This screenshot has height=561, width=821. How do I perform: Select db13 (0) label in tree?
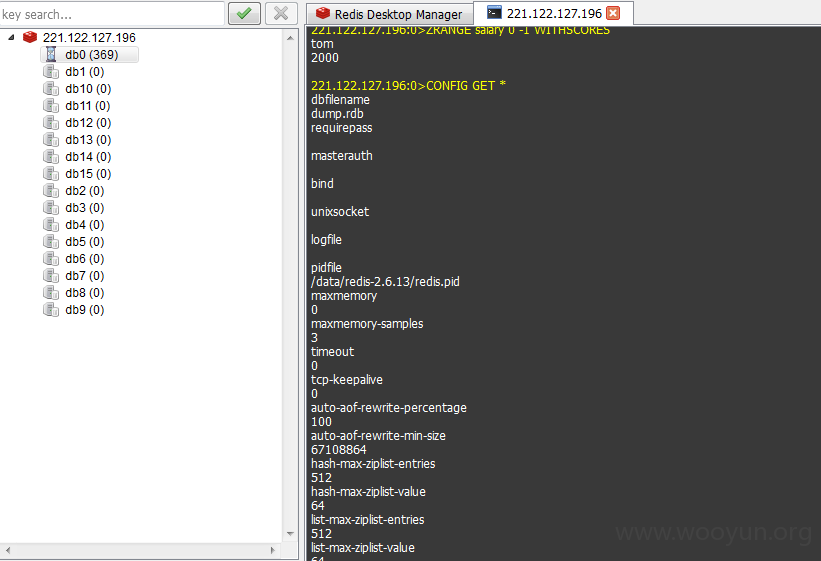(88, 140)
